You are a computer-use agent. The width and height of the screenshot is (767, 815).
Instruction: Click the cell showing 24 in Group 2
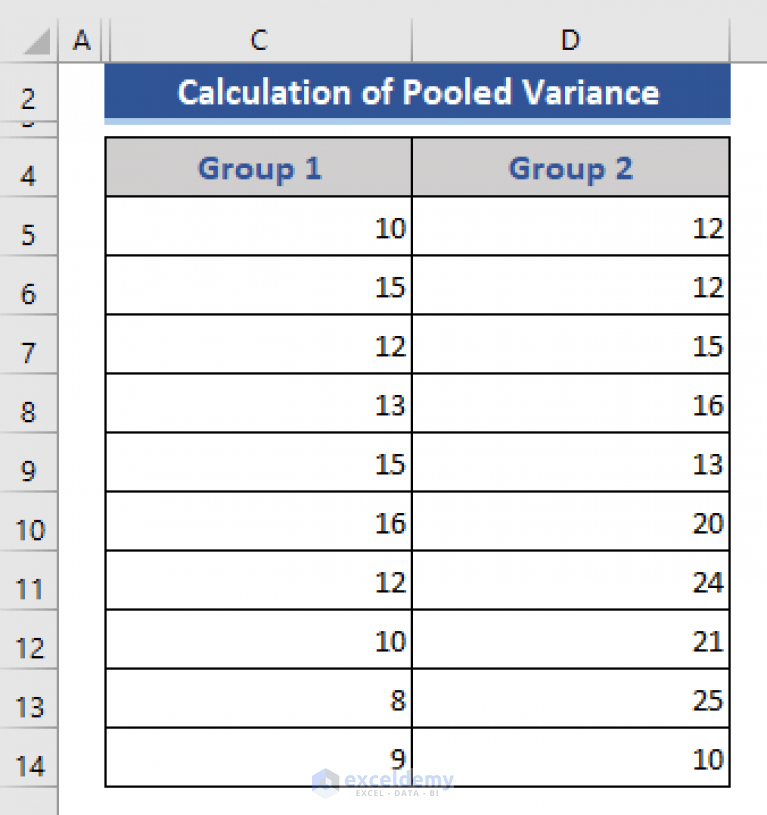click(x=570, y=581)
